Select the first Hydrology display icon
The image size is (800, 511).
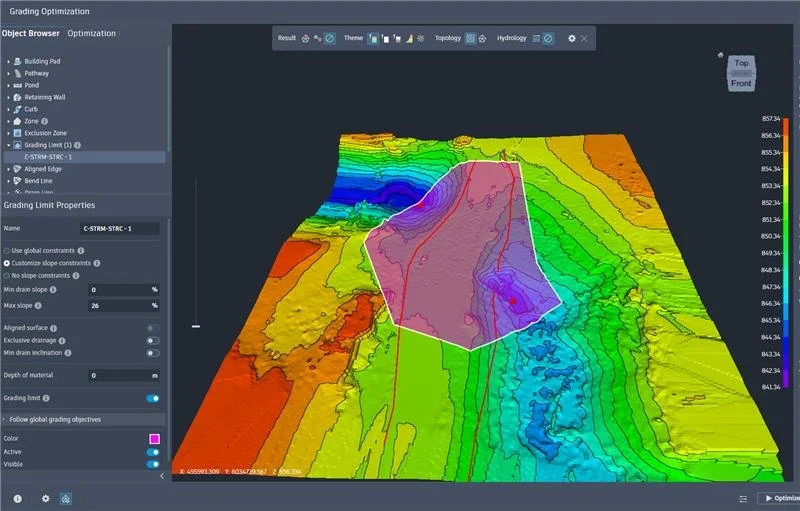(536, 38)
